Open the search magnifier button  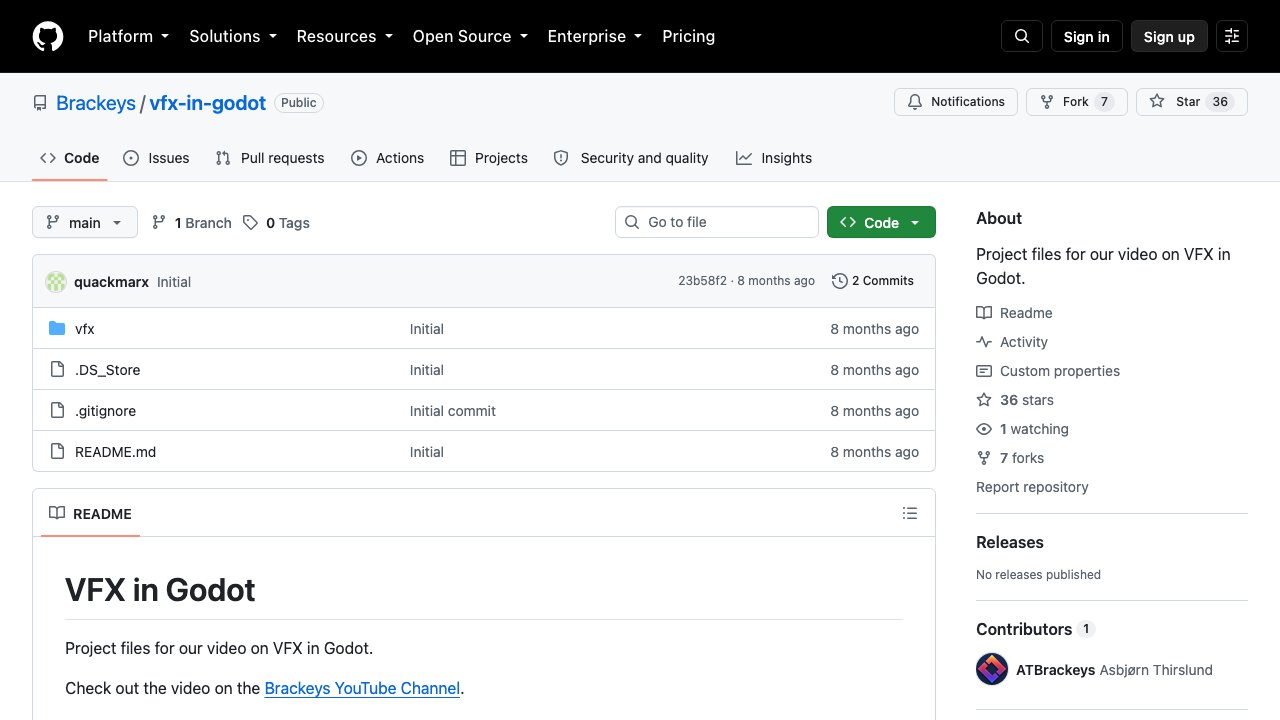[1022, 36]
